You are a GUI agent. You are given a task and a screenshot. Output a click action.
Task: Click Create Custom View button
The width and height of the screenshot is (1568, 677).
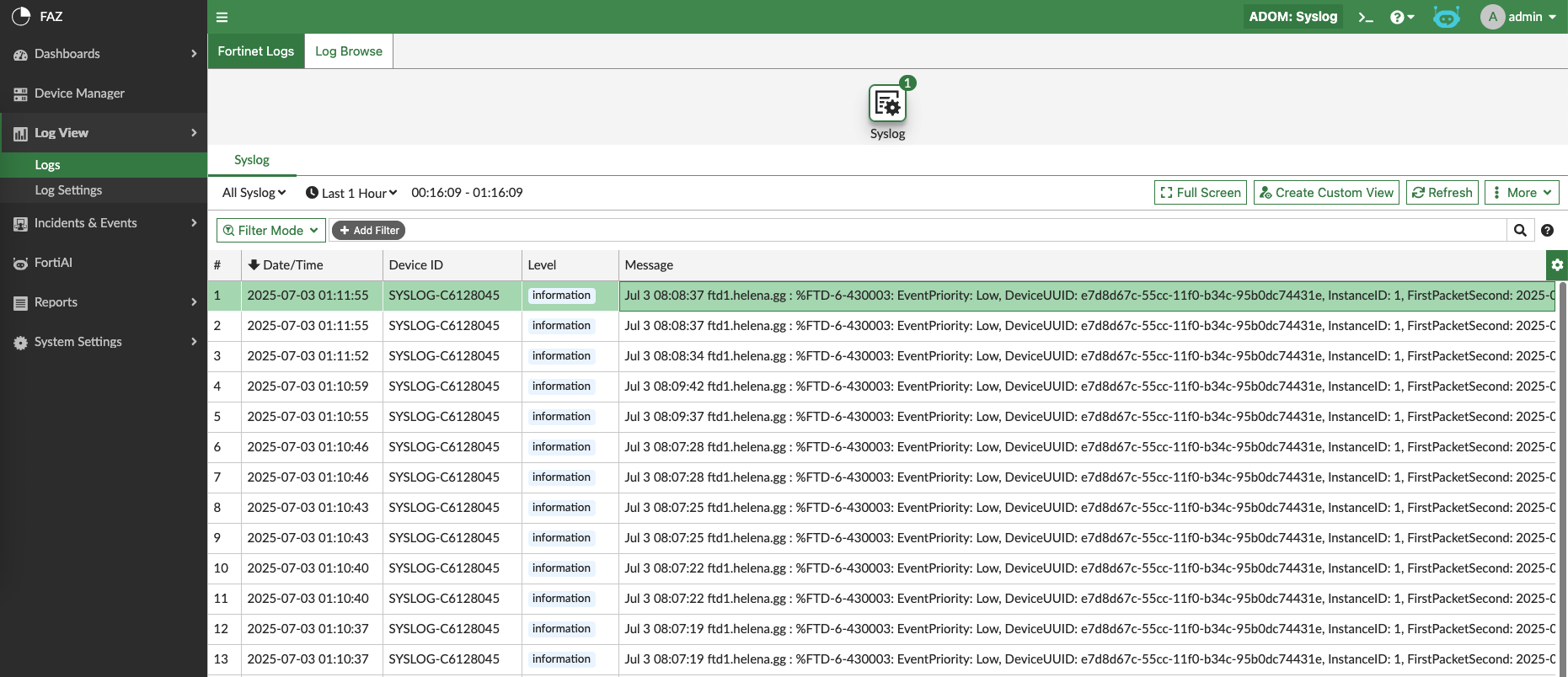[1326, 193]
